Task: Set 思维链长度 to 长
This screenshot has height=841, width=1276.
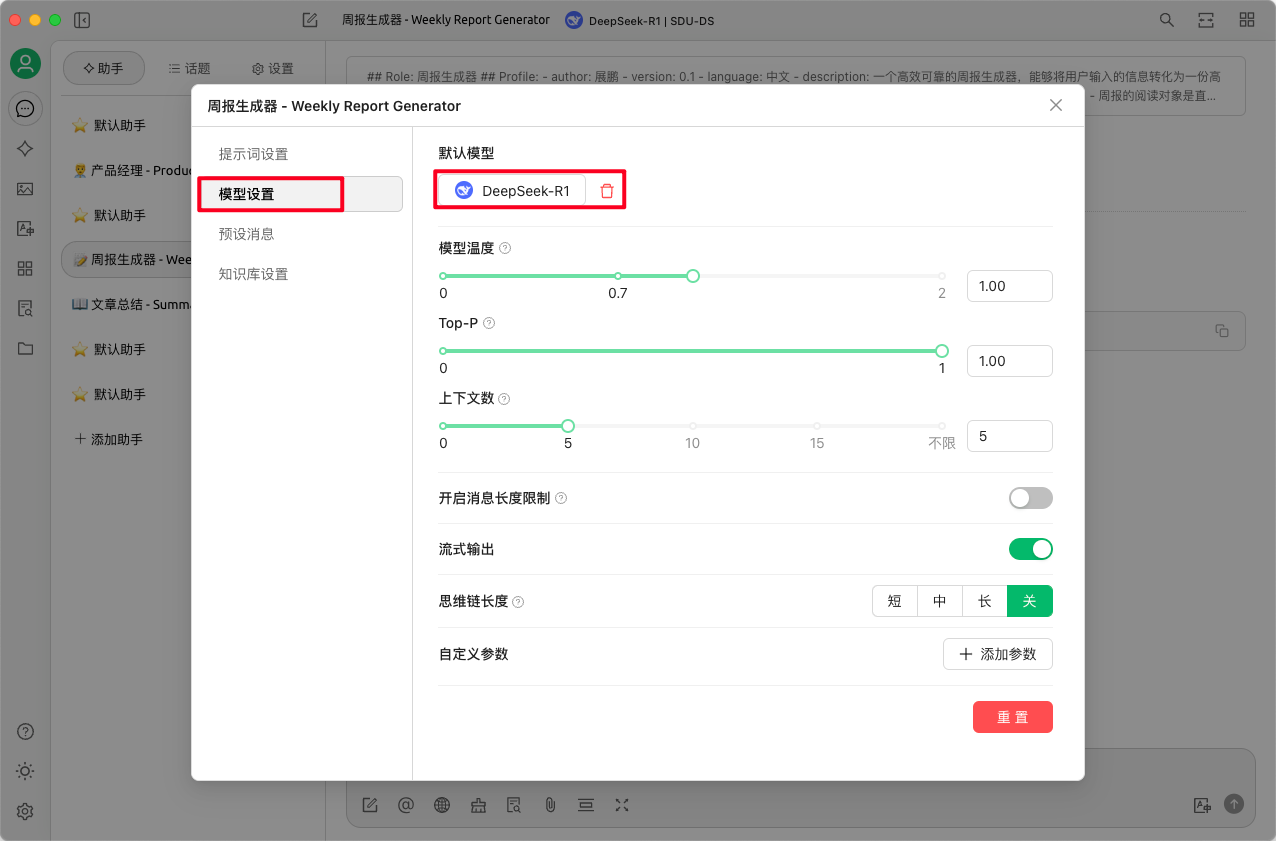Action: (985, 601)
